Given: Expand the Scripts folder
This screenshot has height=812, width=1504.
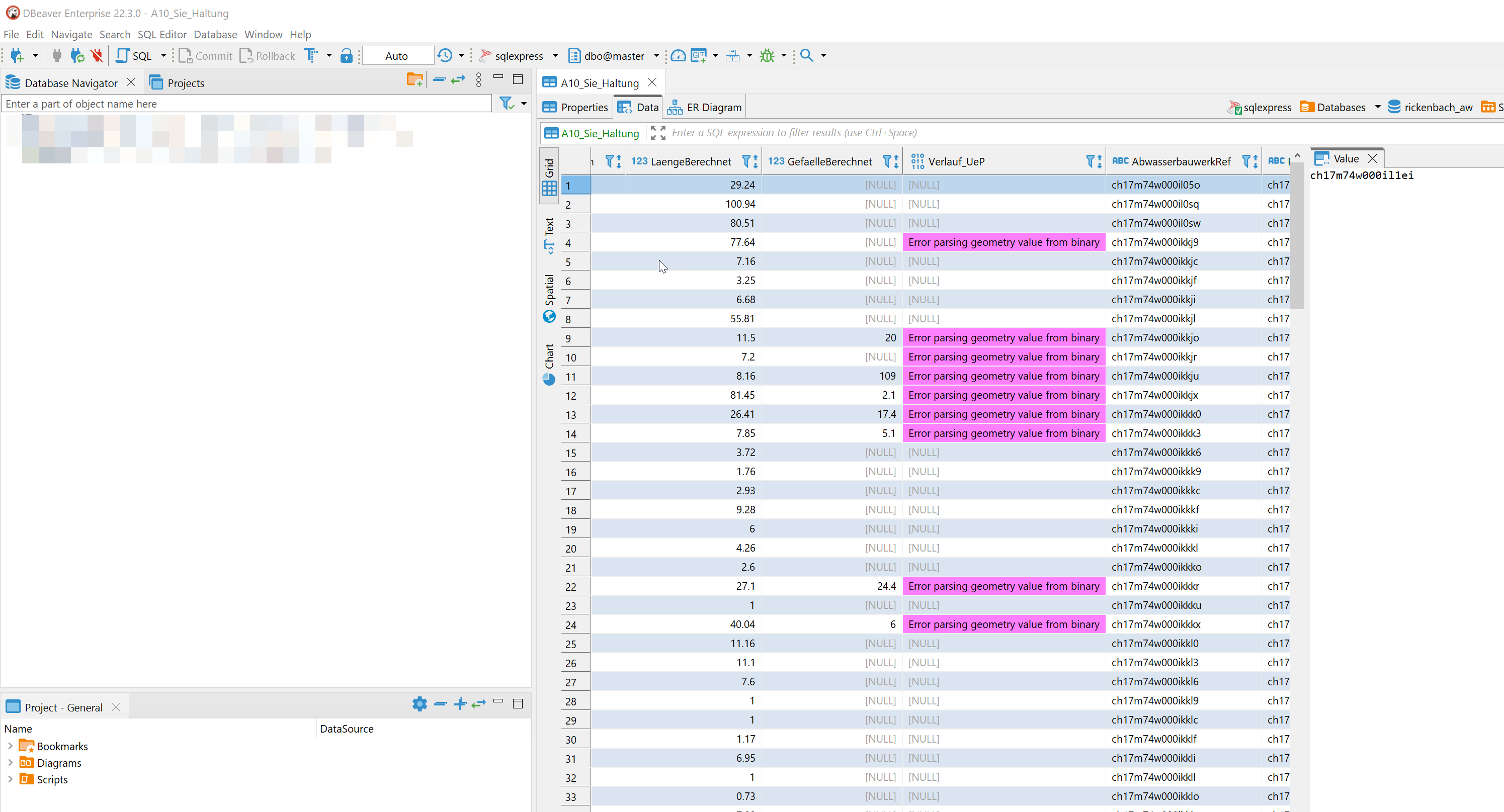Looking at the screenshot, I should coord(10,779).
